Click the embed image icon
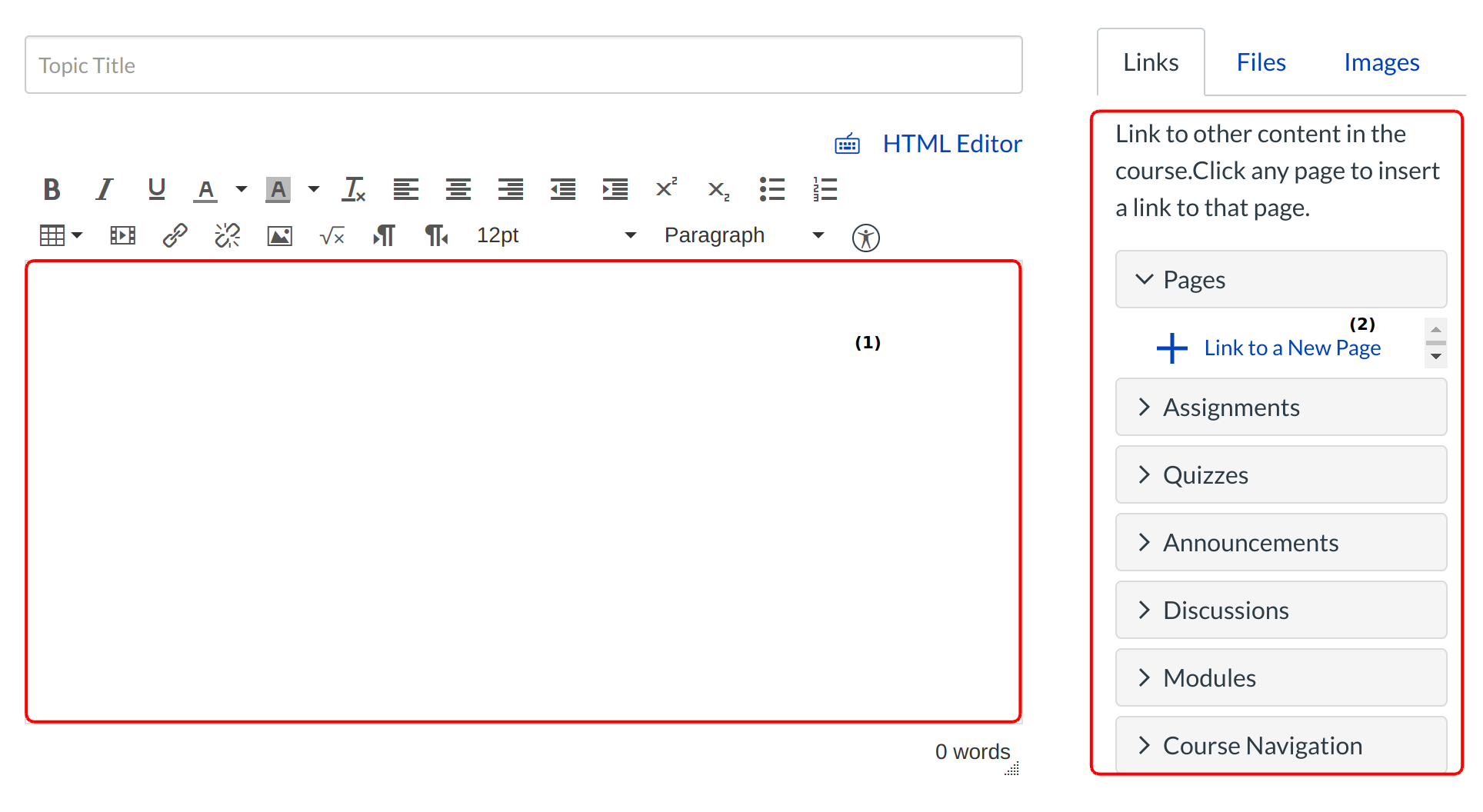Image resolution: width=1483 pixels, height=812 pixels. (x=279, y=236)
